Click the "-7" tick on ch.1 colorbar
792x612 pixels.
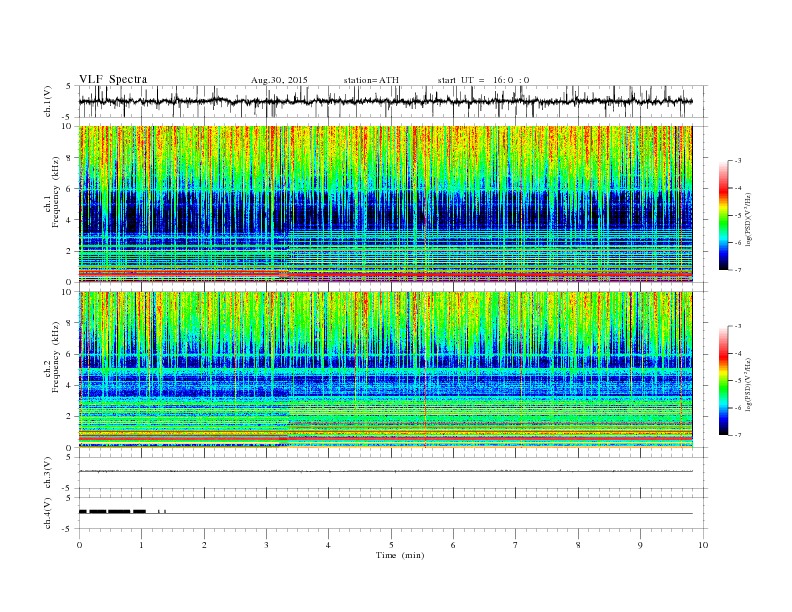[x=738, y=270]
